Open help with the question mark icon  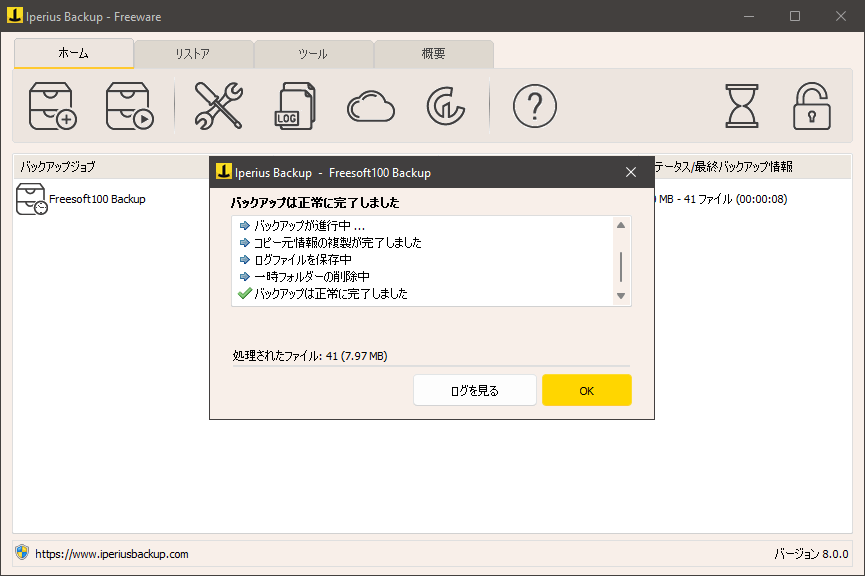[x=535, y=106]
